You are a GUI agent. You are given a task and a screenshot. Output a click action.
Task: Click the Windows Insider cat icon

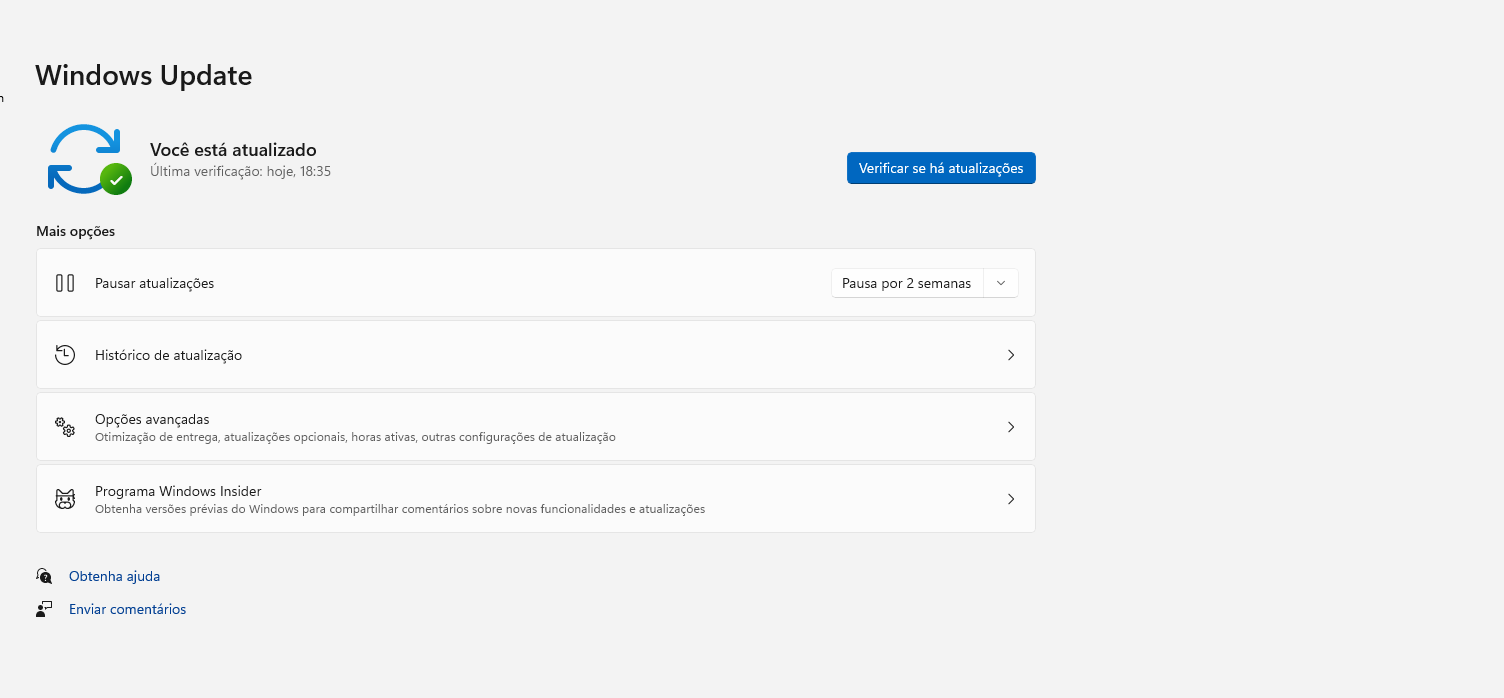click(65, 499)
